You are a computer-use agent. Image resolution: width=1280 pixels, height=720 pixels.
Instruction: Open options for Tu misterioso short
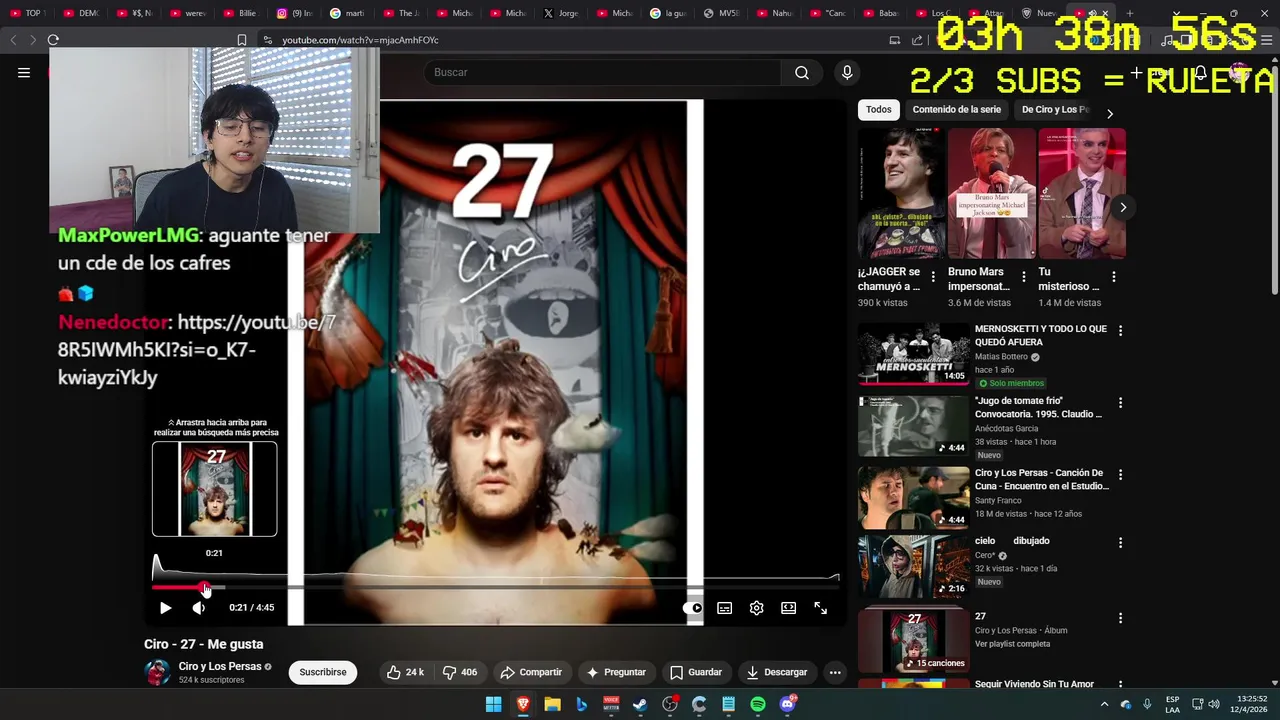[1113, 277]
